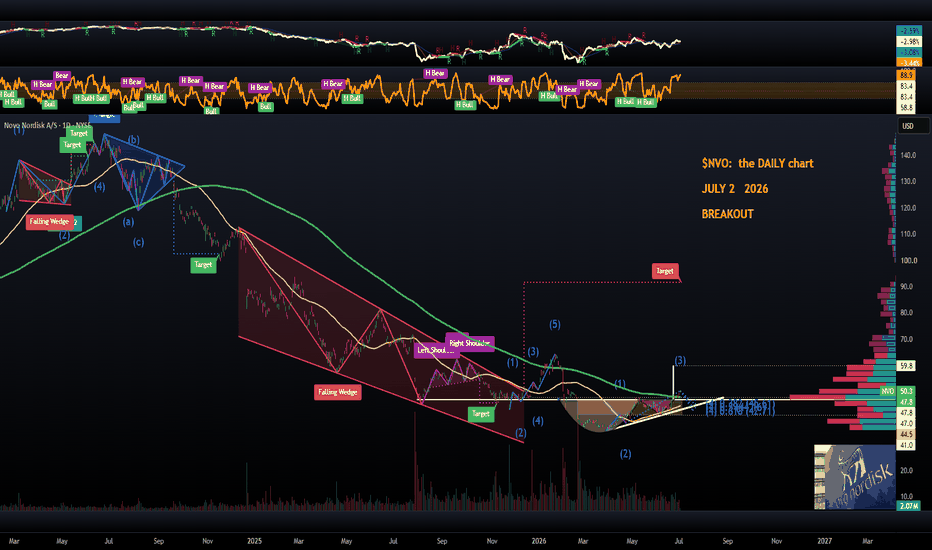Click the -3.44% orange indicator value
The width and height of the screenshot is (932, 550).
click(x=909, y=62)
